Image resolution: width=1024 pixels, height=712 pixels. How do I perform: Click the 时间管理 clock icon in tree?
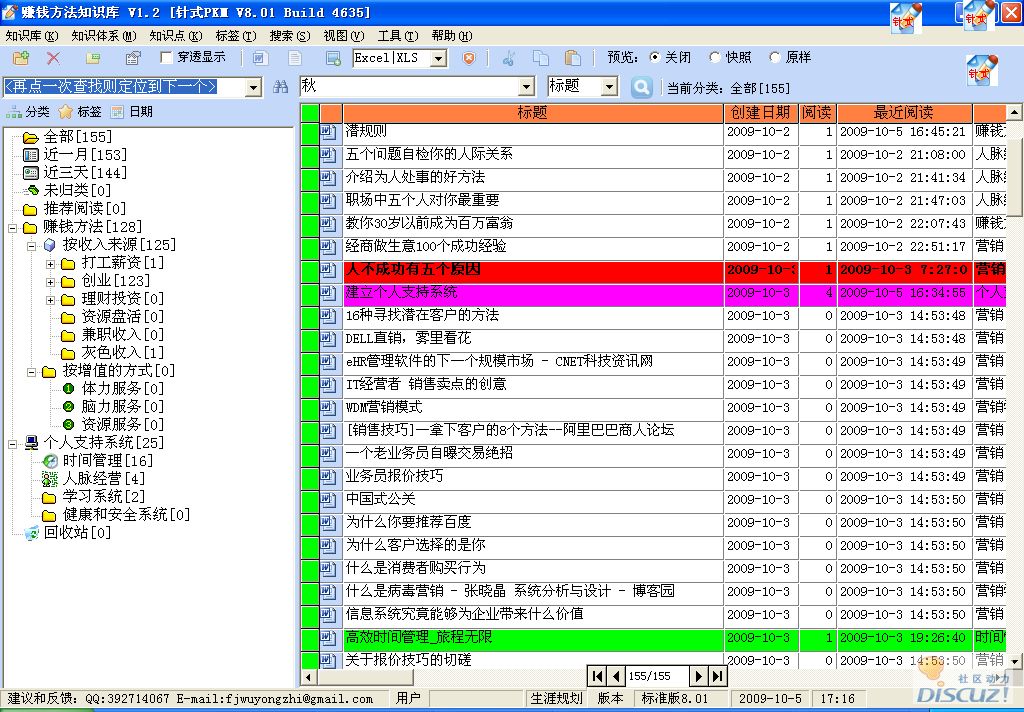(51, 461)
